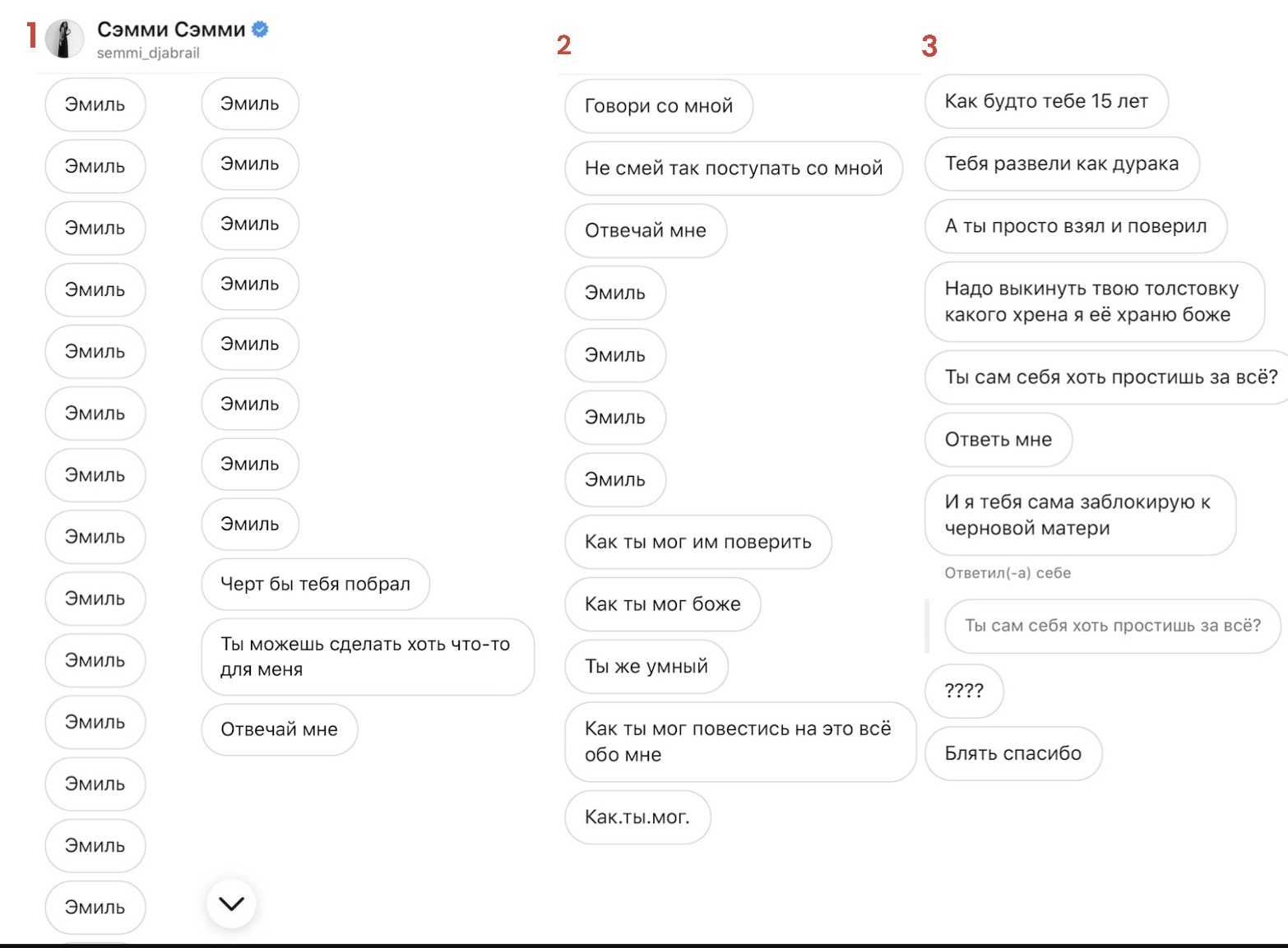Click the blue verified badge icon

tap(260, 30)
